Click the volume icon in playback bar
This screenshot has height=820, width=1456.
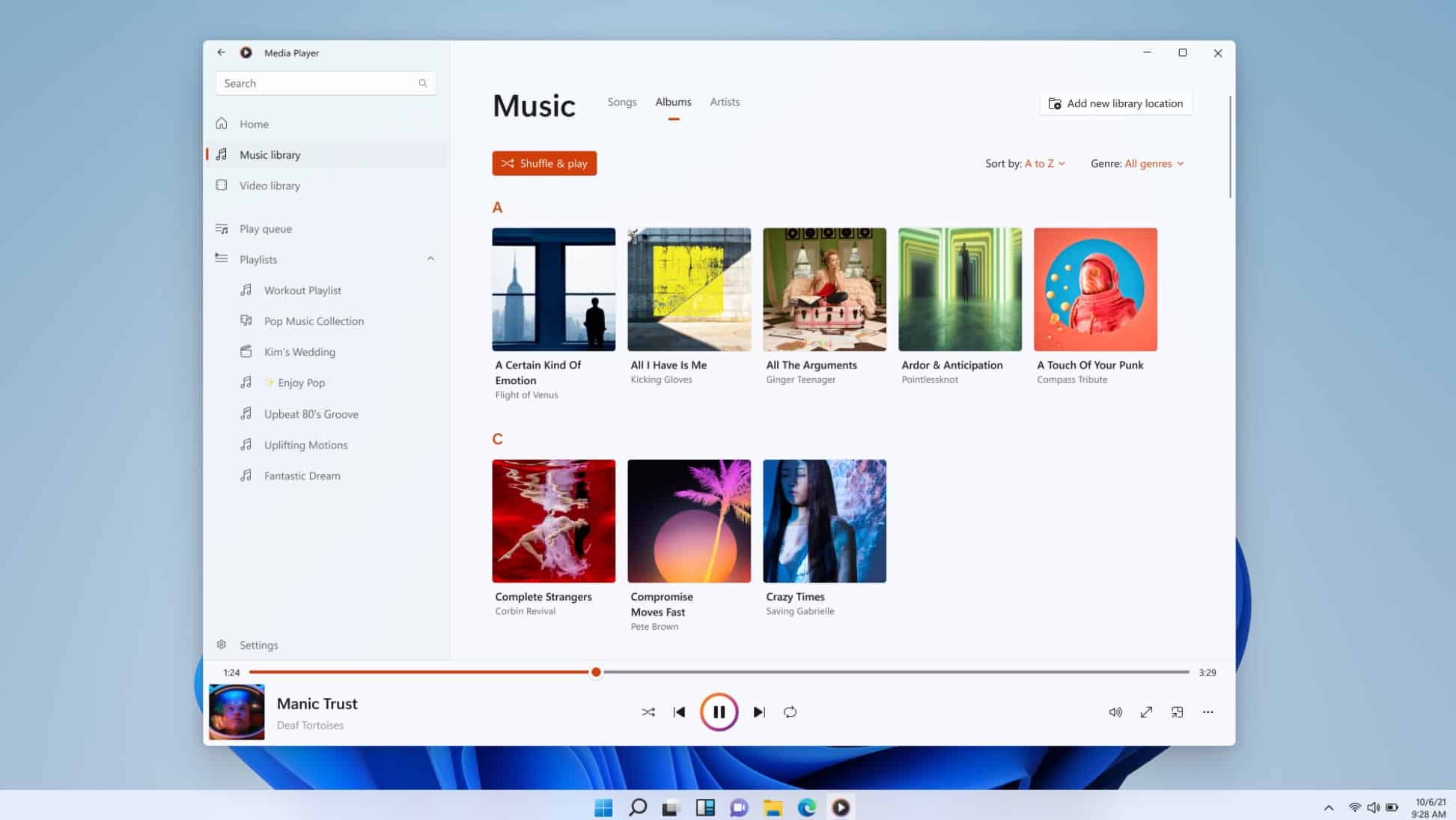(x=1115, y=711)
